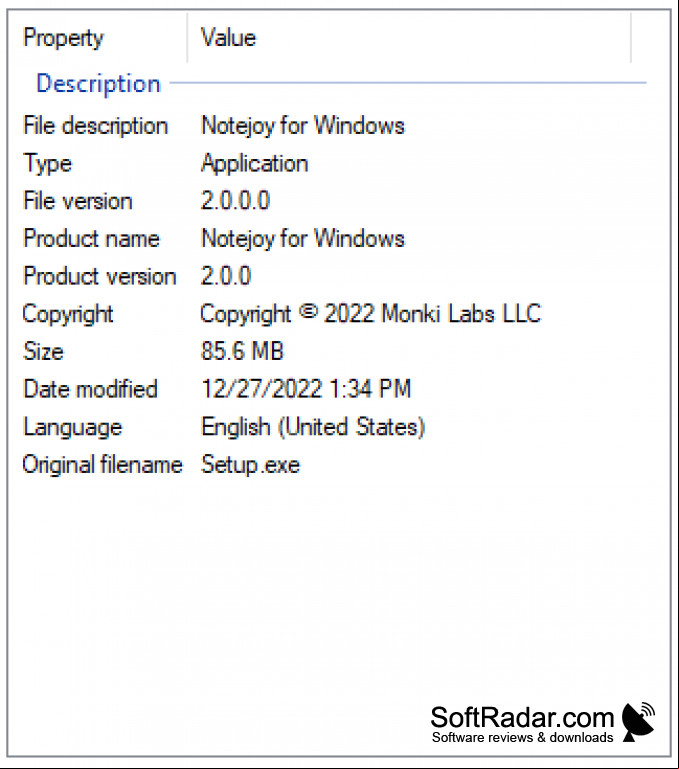Select the Application value
Image resolution: width=679 pixels, height=769 pixels.
[255, 163]
